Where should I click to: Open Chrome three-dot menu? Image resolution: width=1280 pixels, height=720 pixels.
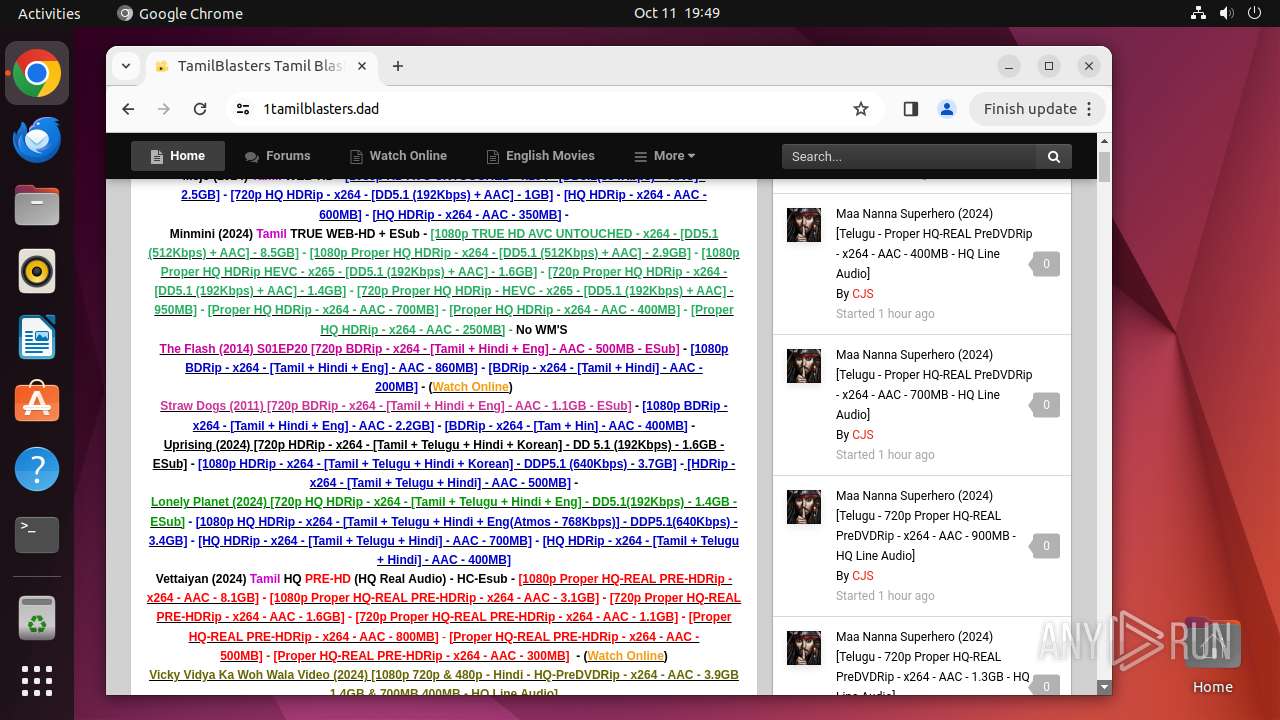1090,109
